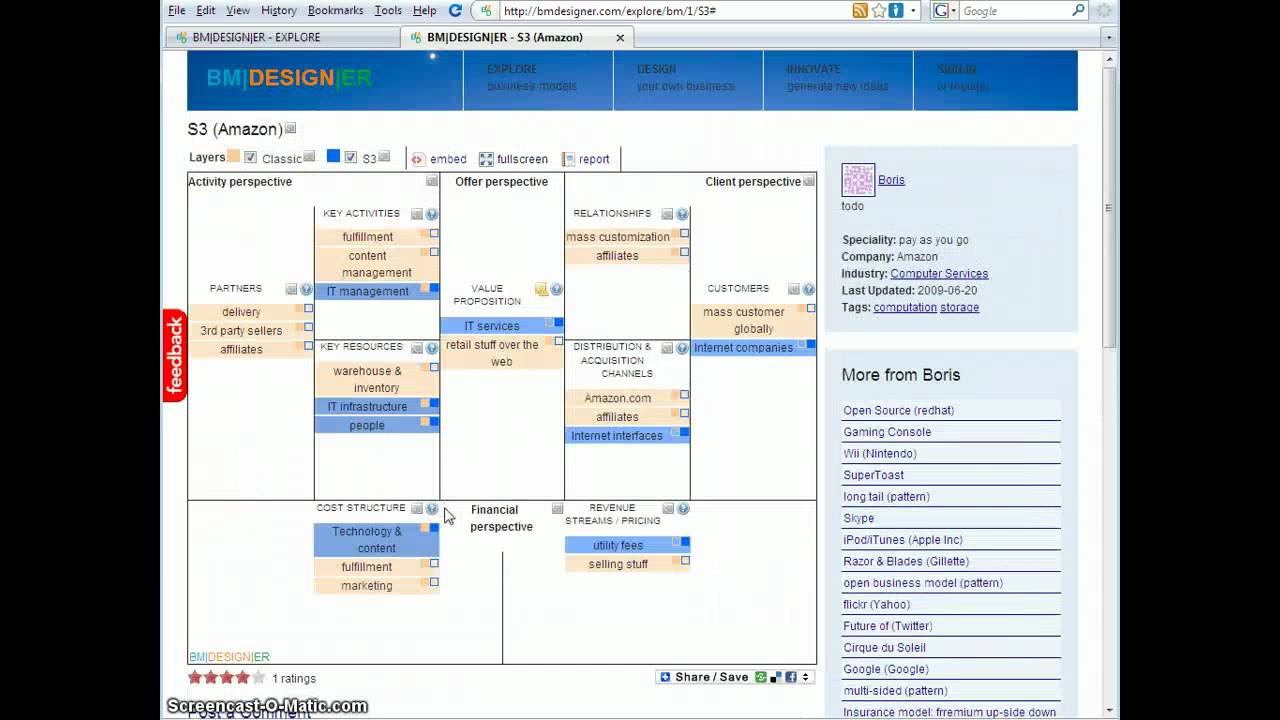This screenshot has width=1280, height=720.
Task: Click the note icon next to S3 (Amazon) title
Action: click(291, 128)
